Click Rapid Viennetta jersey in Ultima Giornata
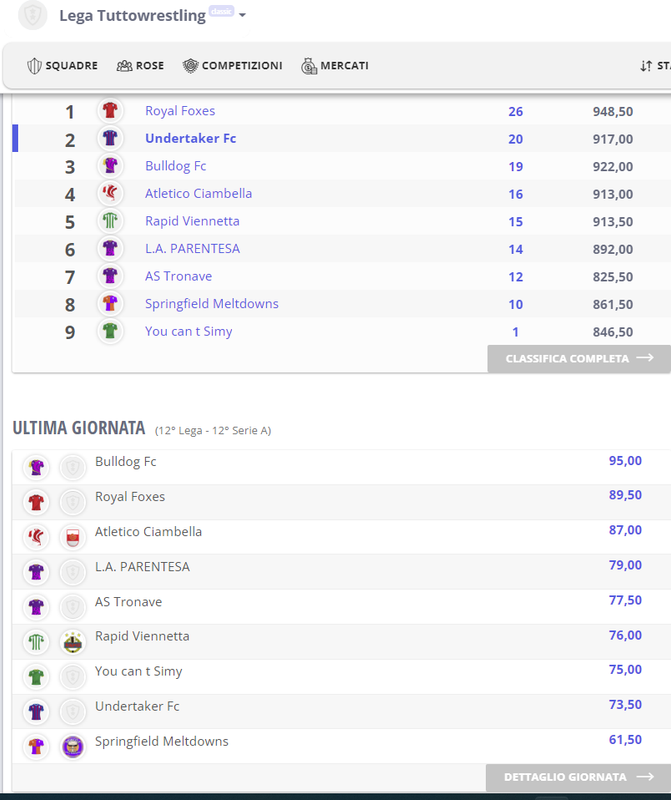This screenshot has height=800, width=671. pos(36,642)
